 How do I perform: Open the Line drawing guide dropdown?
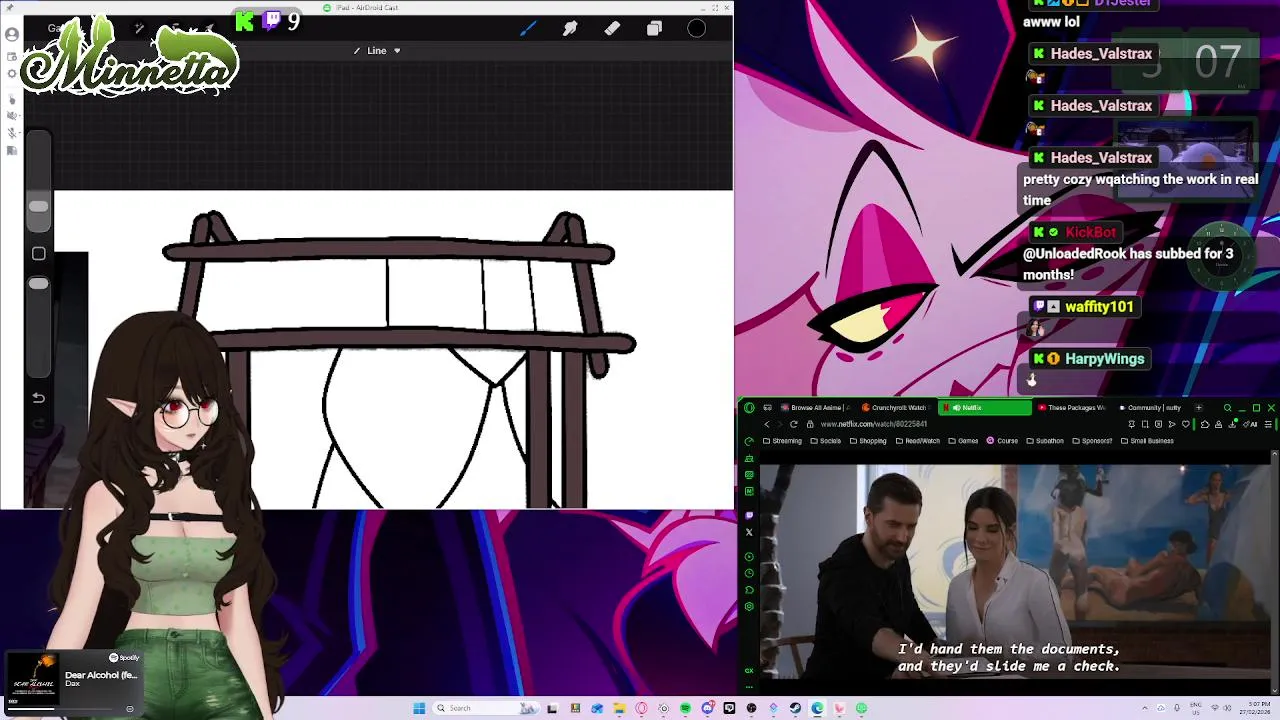click(377, 50)
